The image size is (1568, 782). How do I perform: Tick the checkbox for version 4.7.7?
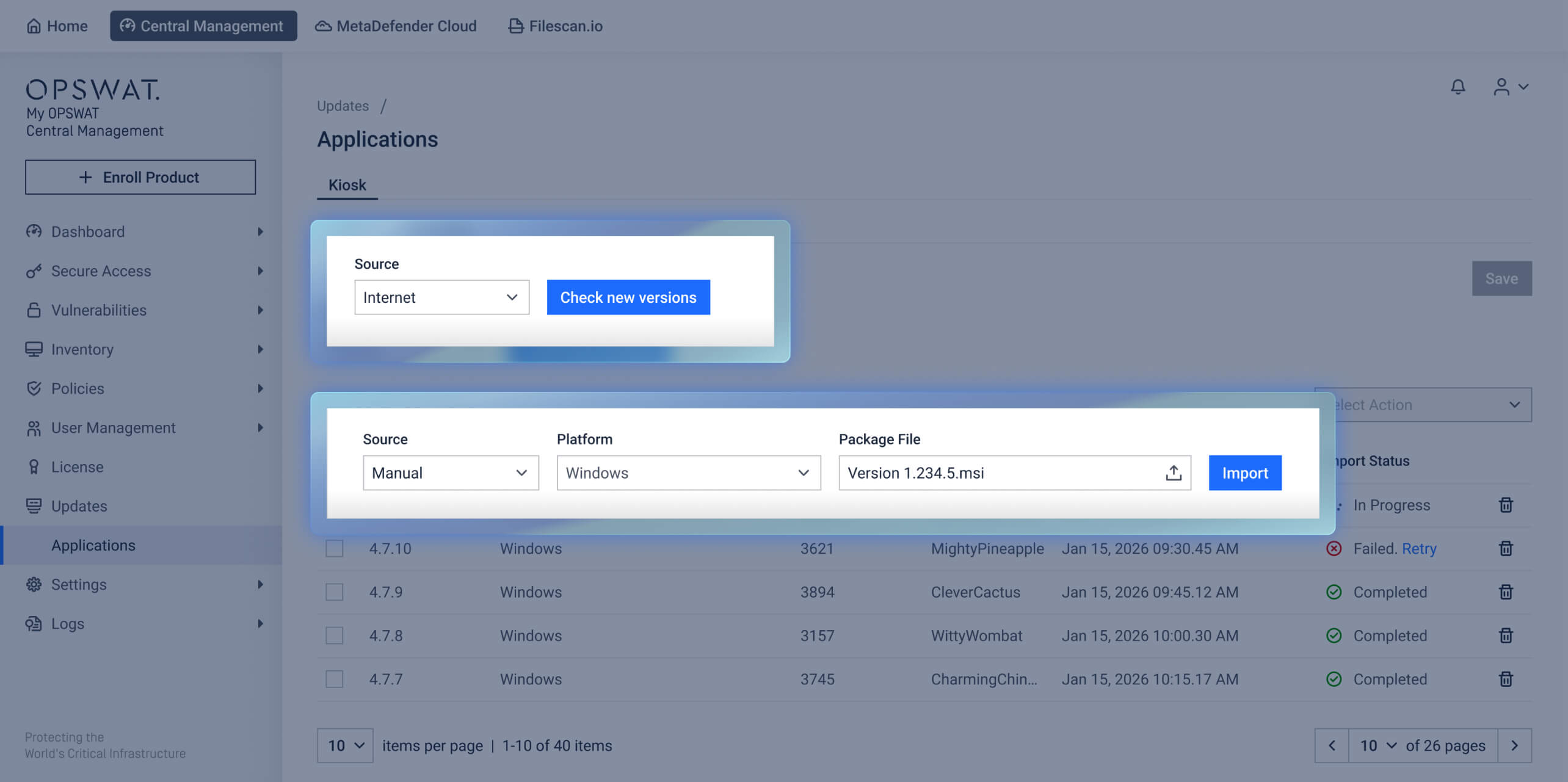tap(334, 679)
